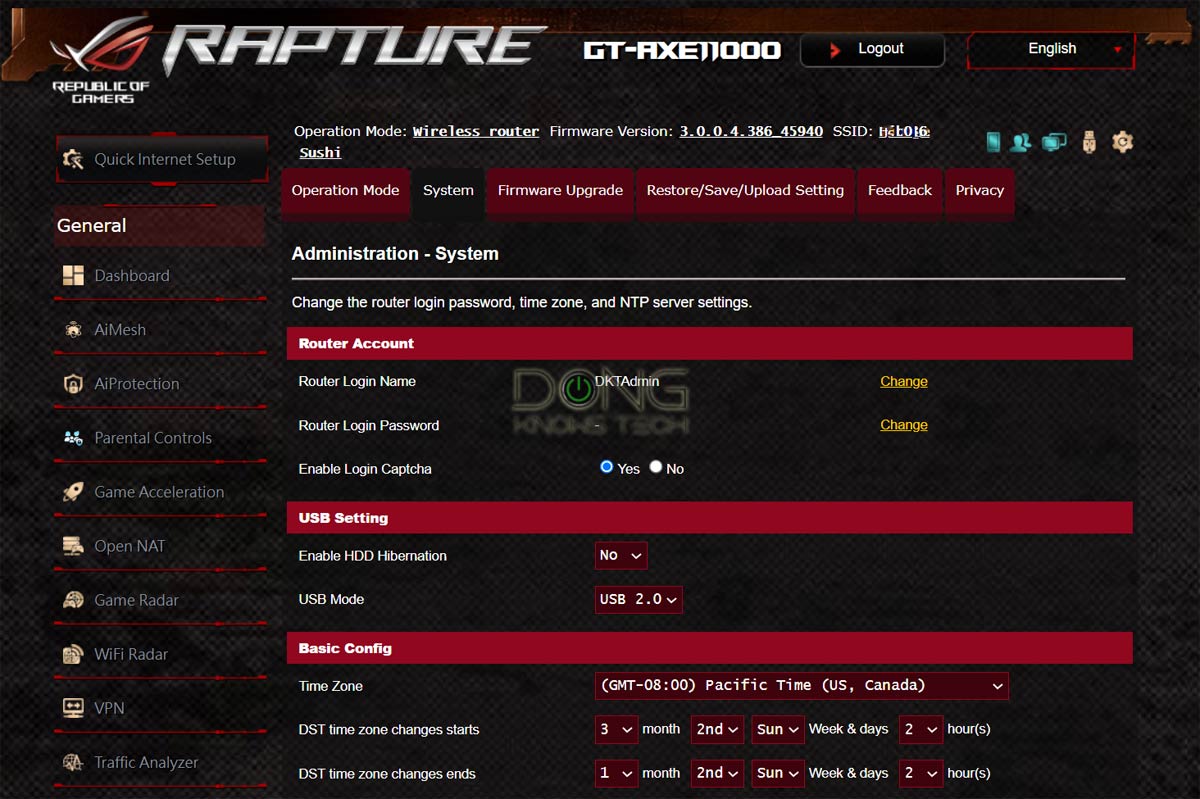1200x799 pixels.
Task: Open the guest network users icon
Action: click(1020, 142)
